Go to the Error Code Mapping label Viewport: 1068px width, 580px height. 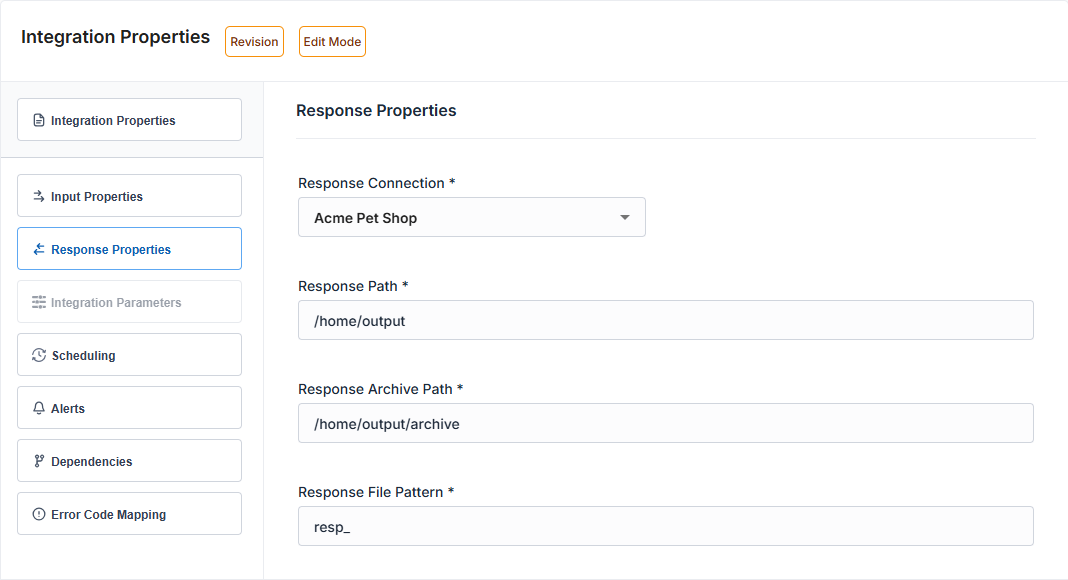click(108, 515)
